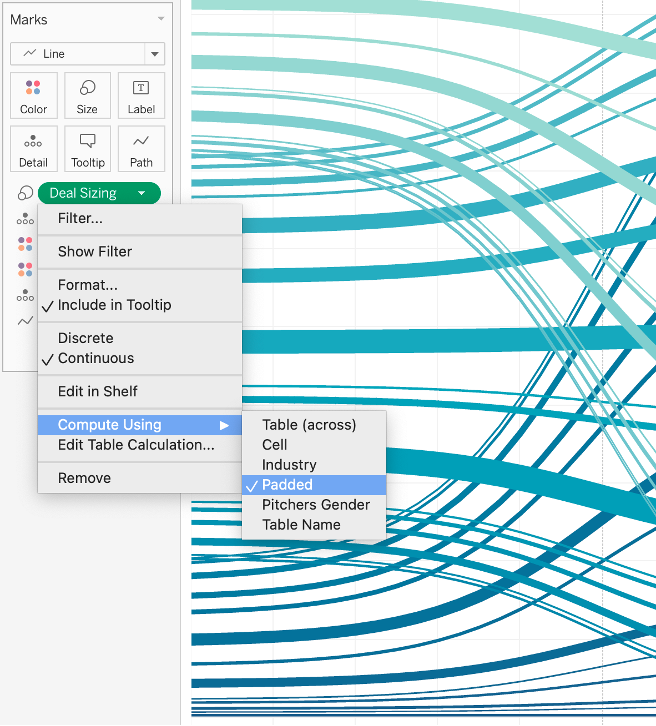The image size is (656, 726).
Task: Select the checked Padded option
Action: pos(314,485)
